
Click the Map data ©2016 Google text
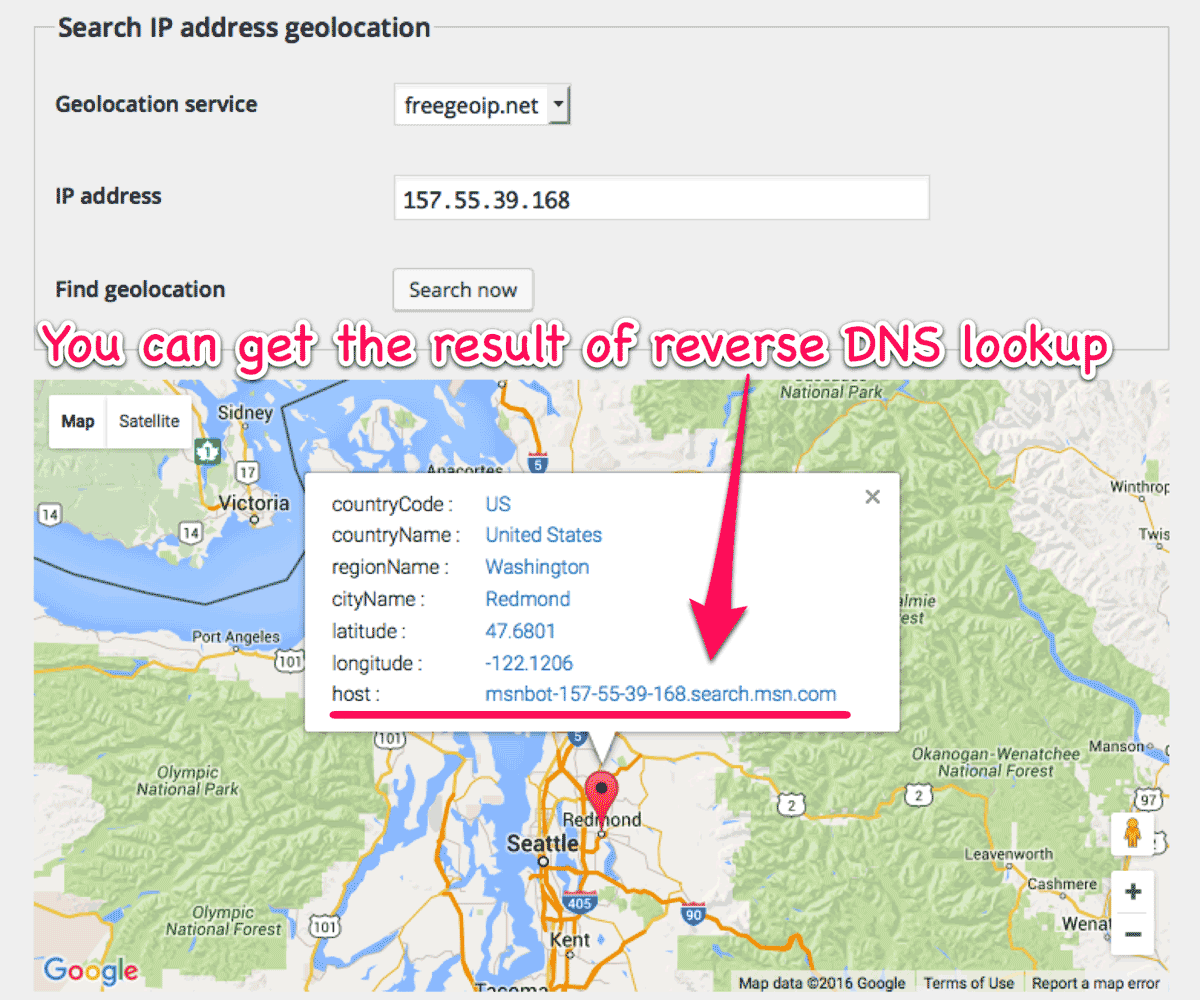tap(821, 983)
